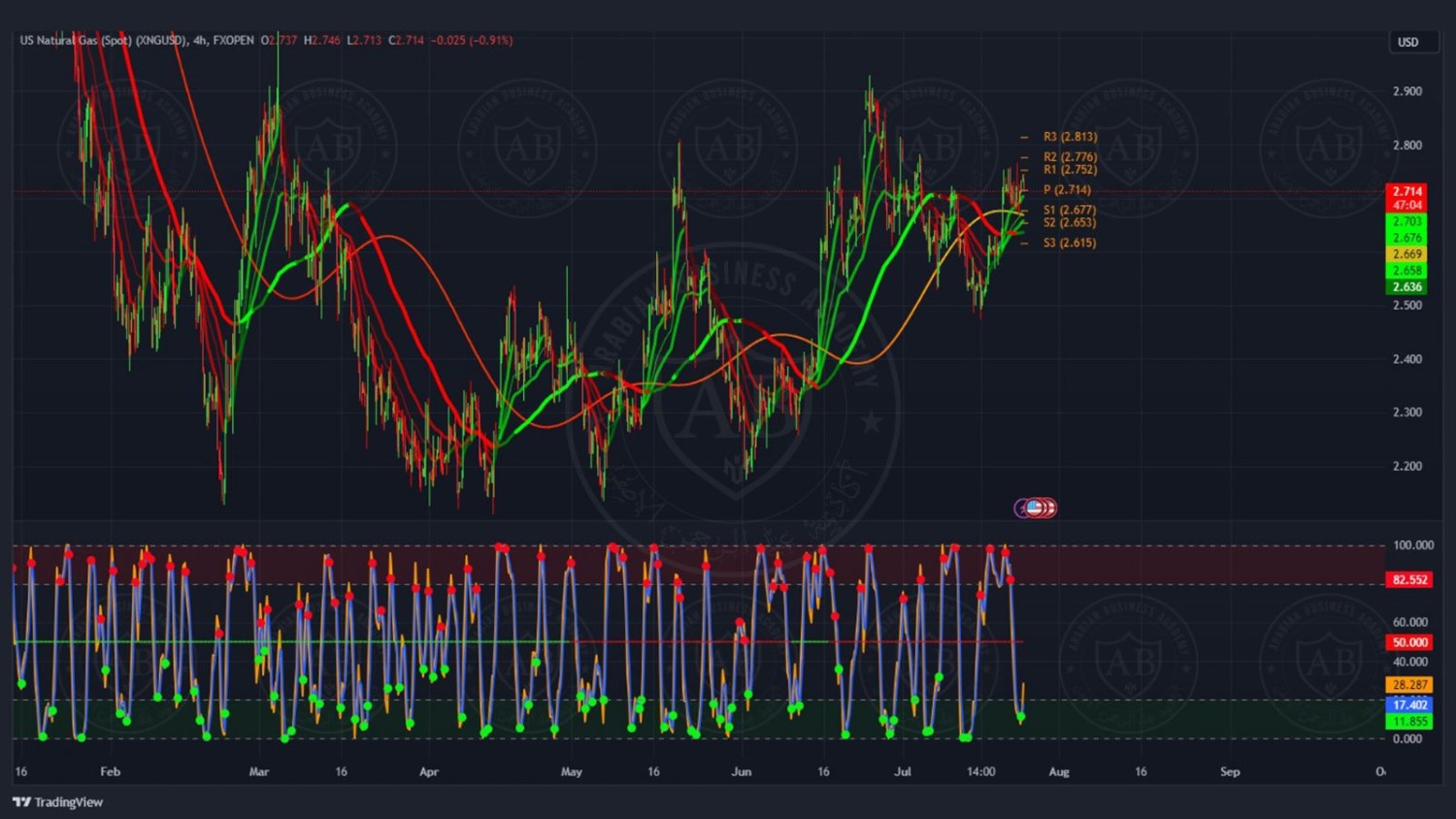The width and height of the screenshot is (1456, 819).
Task: Click the 14:00 time axis label
Action: coord(981,772)
